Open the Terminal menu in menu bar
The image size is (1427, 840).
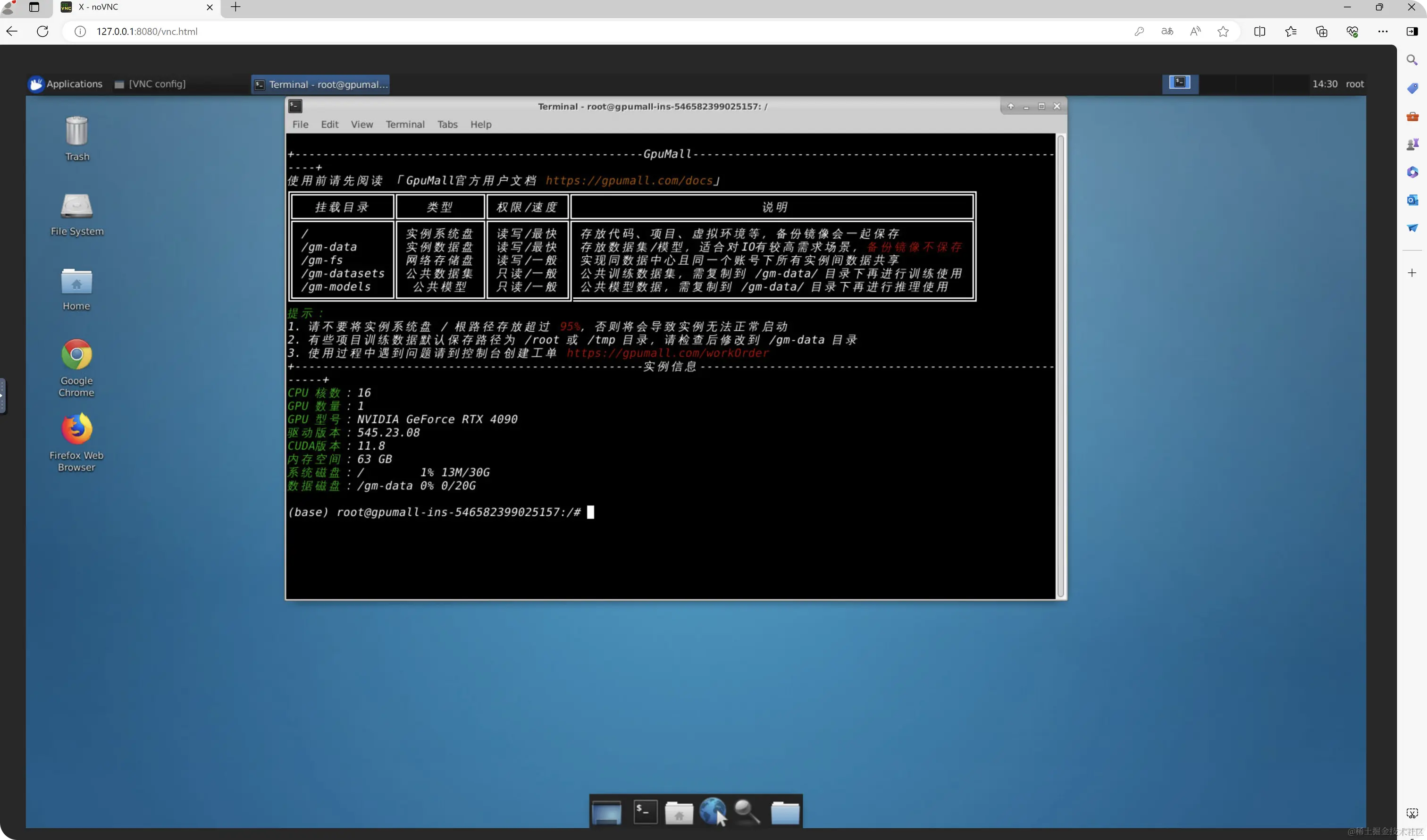[x=405, y=124]
